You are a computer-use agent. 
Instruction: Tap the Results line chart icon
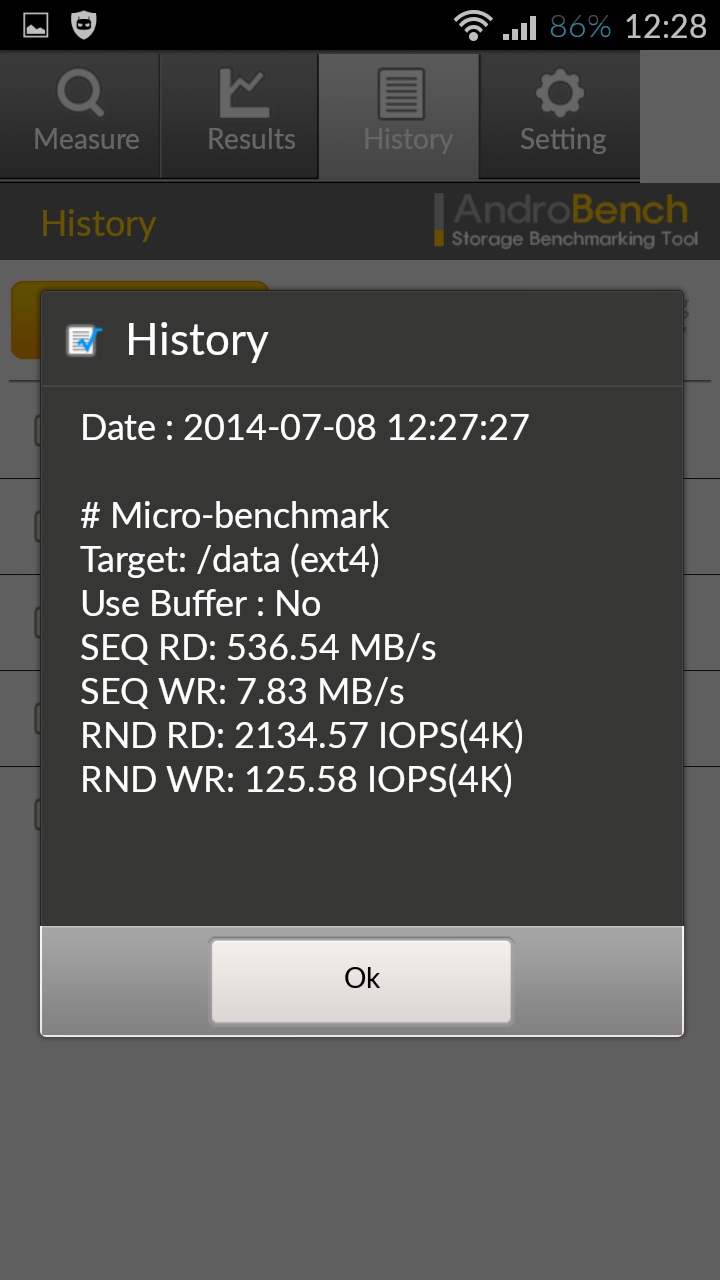[x=246, y=94]
